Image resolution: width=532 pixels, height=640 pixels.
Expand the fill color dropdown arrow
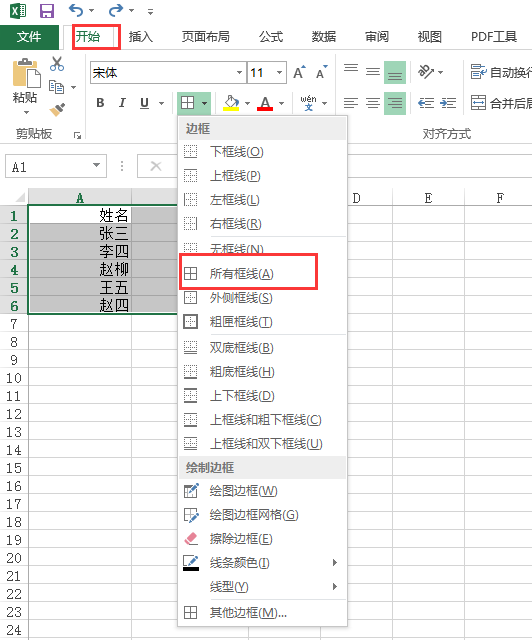click(x=247, y=103)
